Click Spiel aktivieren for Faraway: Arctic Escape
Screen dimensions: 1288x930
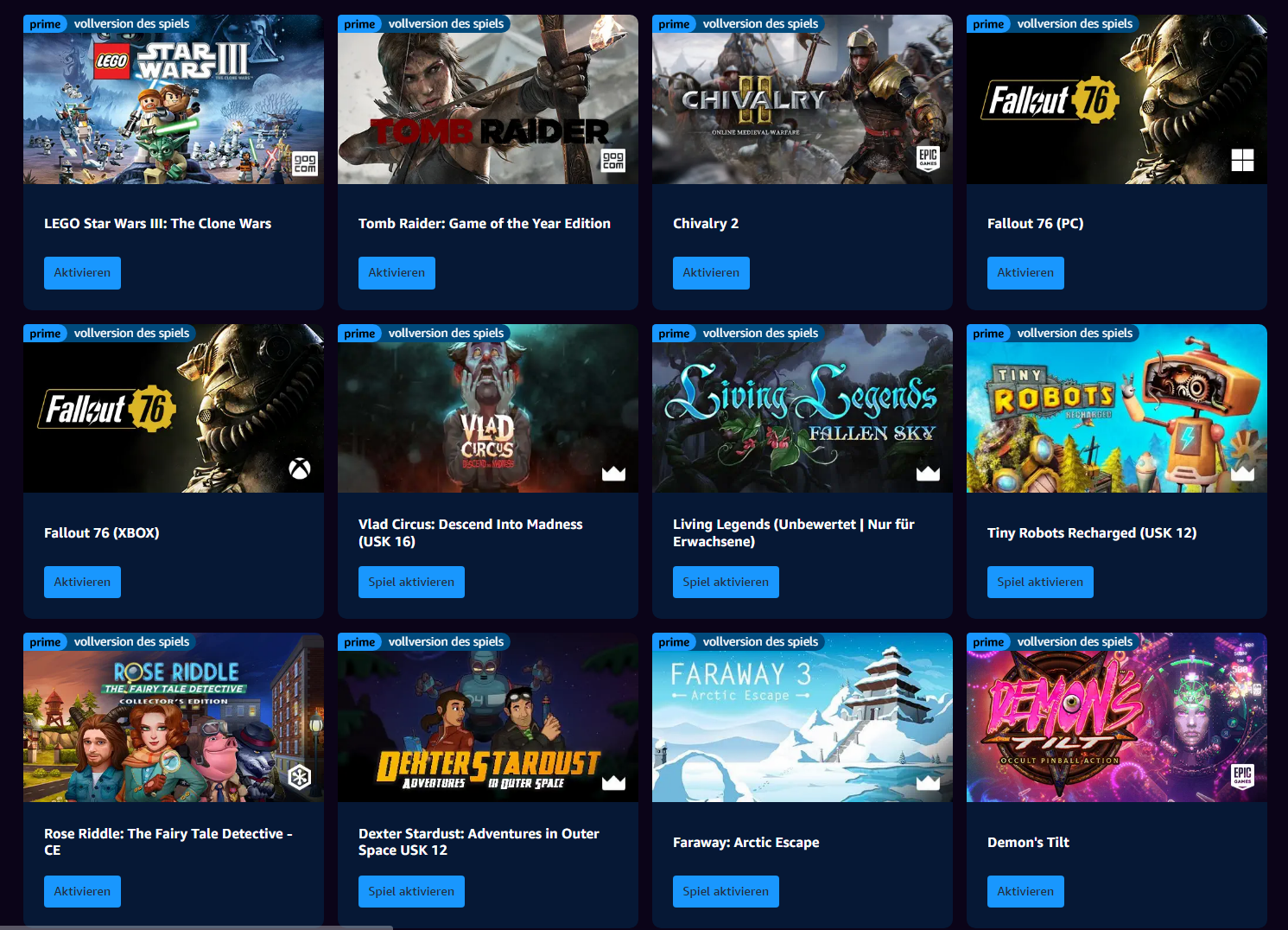pyautogui.click(x=726, y=892)
